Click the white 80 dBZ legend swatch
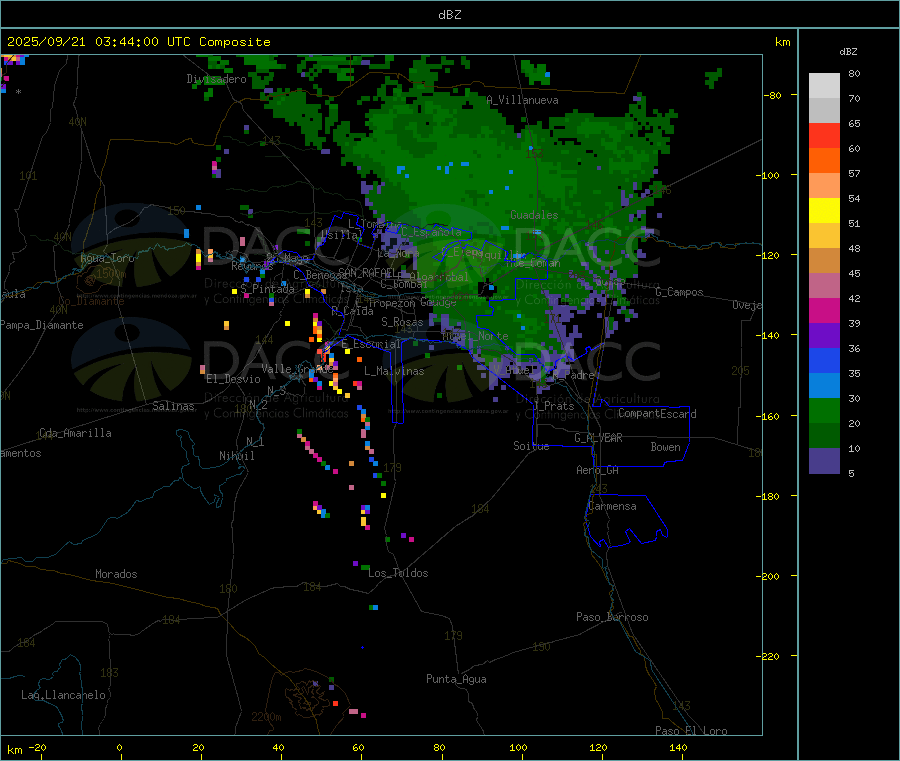 coord(824,86)
